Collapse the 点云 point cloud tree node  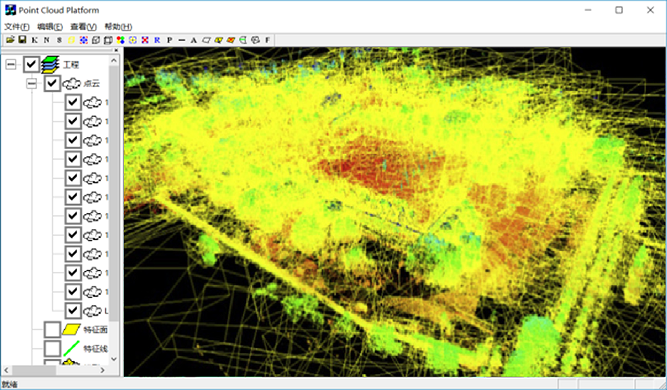click(x=31, y=83)
